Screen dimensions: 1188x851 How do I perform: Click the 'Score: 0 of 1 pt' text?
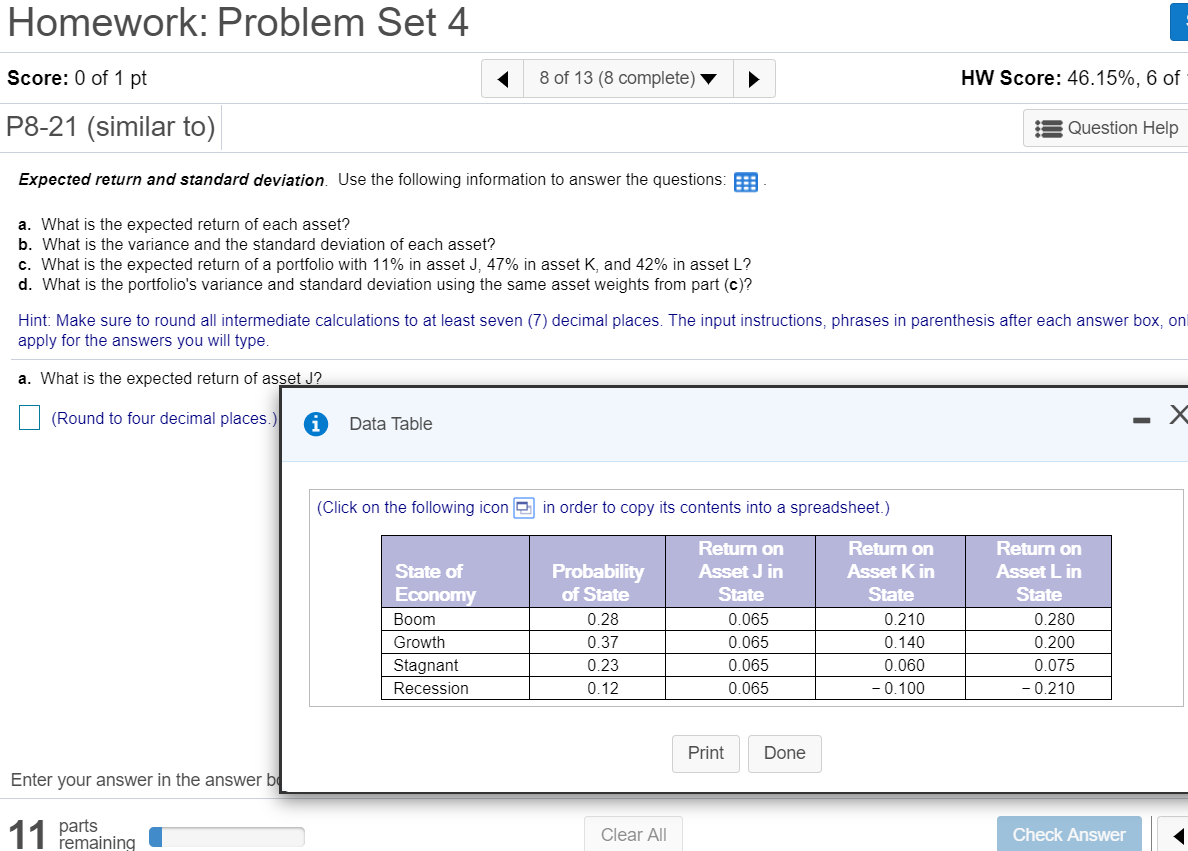coord(77,78)
